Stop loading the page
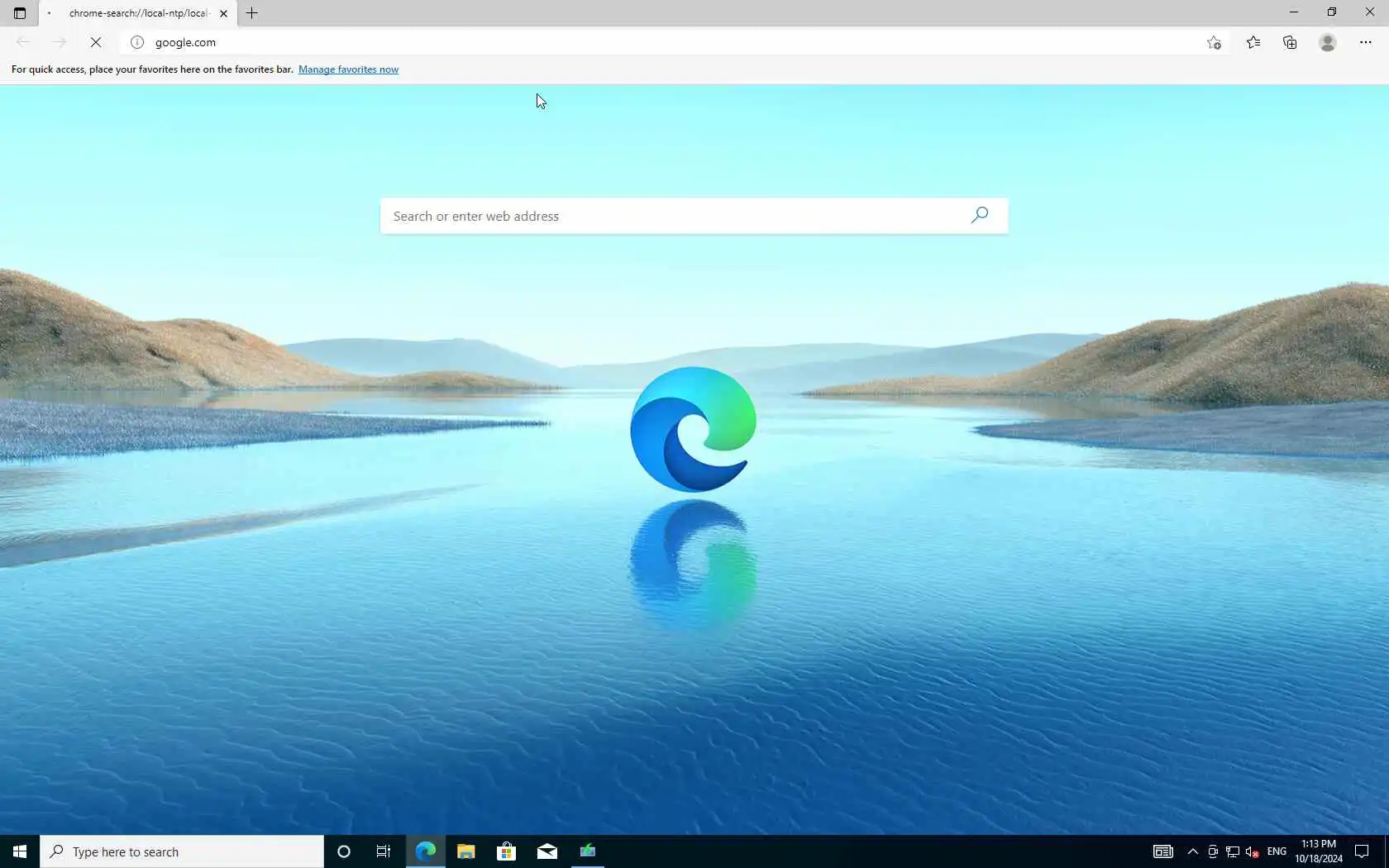The height and width of the screenshot is (868, 1389). tap(96, 42)
